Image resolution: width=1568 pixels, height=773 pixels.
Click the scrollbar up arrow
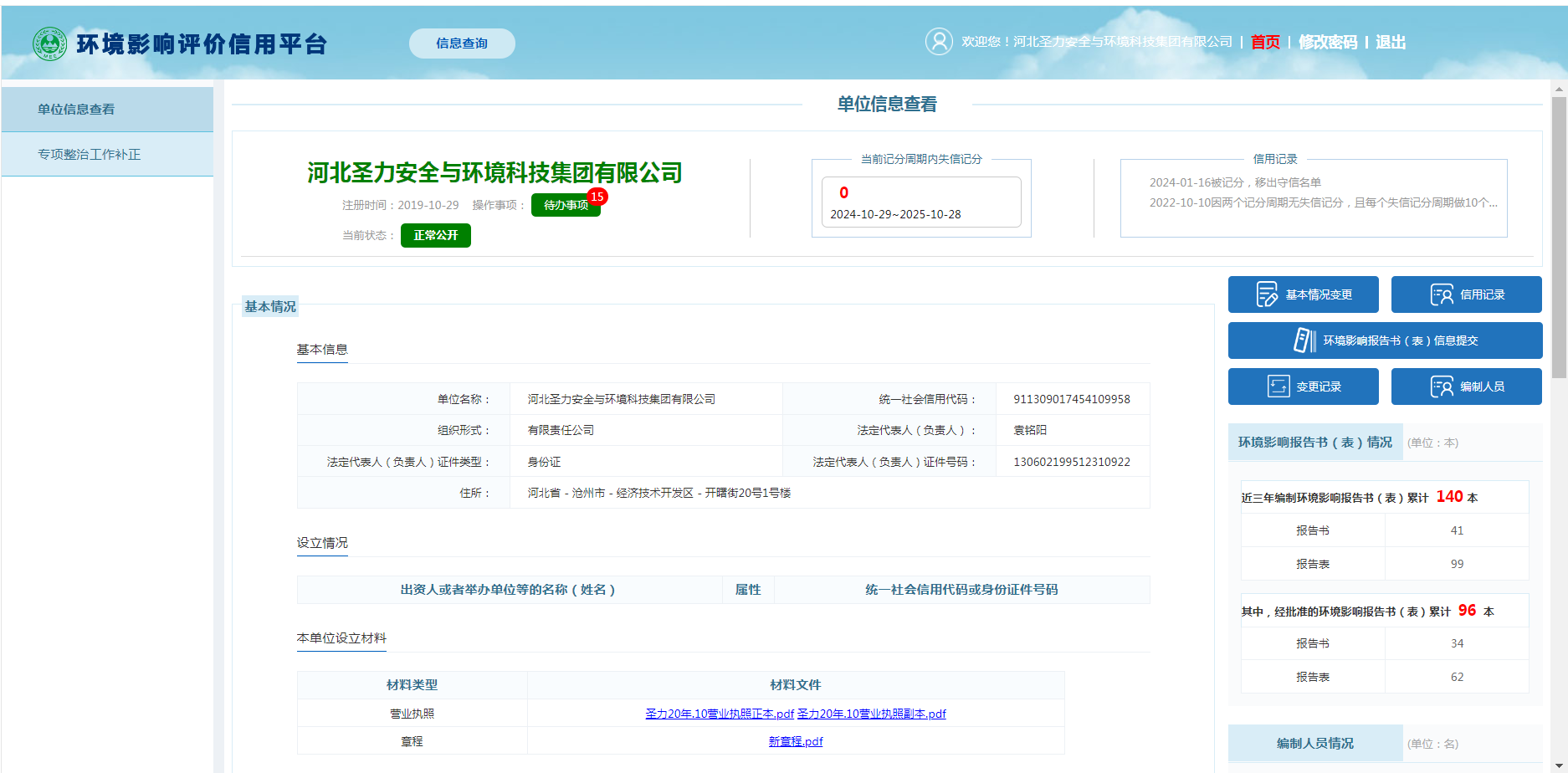(1559, 89)
